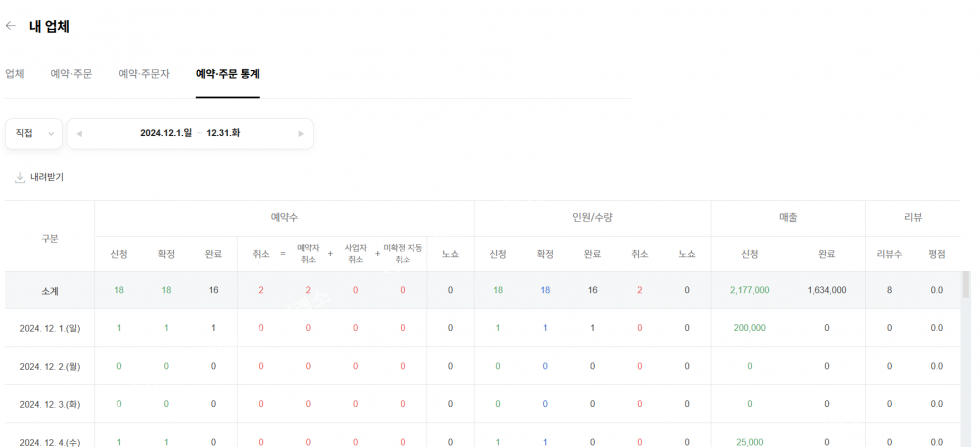Switch to the 예약·주문 tab
This screenshot has height=447, width=980.
click(x=71, y=74)
